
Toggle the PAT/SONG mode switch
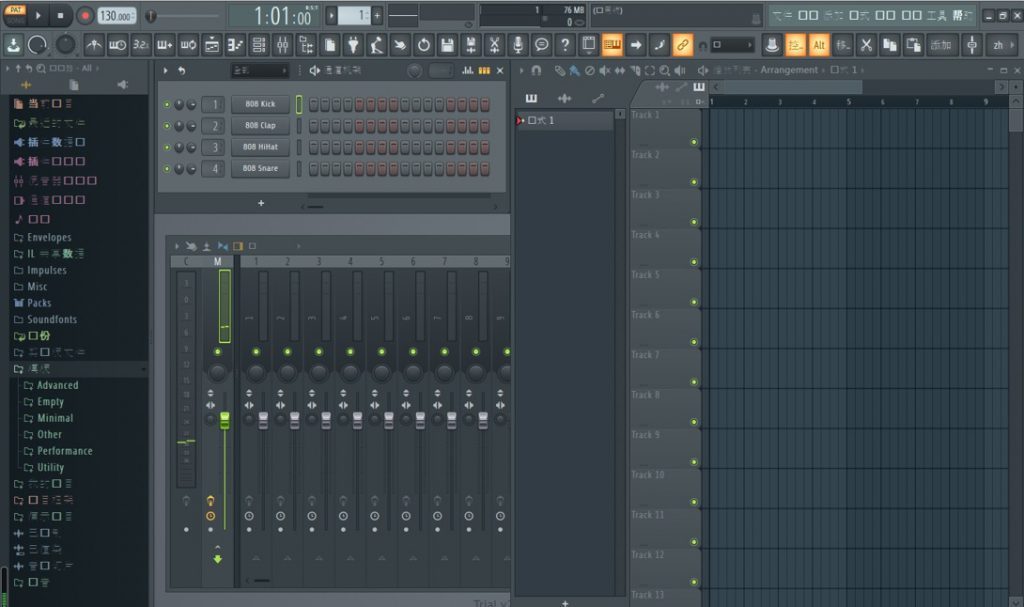(x=16, y=15)
